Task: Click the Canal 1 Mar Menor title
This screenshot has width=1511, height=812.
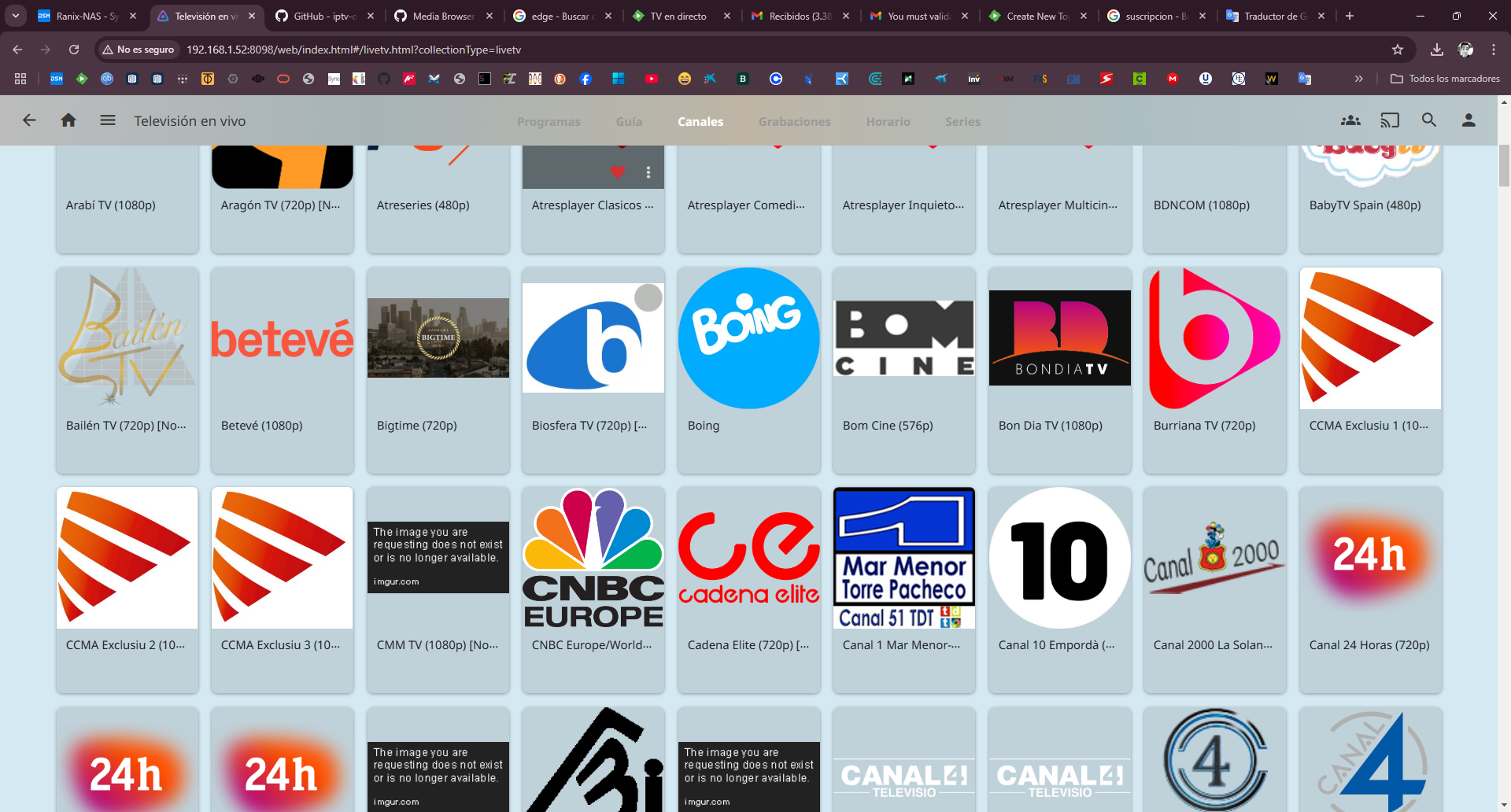Action: coord(902,645)
